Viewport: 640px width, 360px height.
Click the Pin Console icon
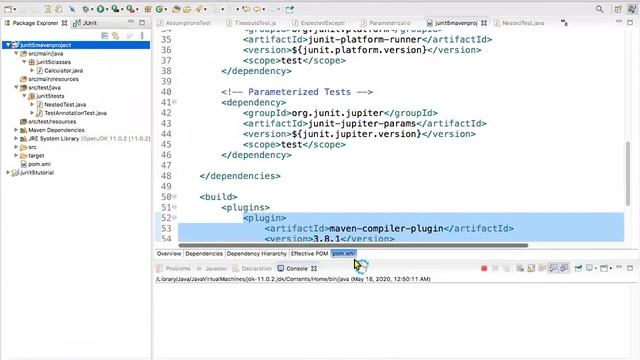[x=578, y=268]
